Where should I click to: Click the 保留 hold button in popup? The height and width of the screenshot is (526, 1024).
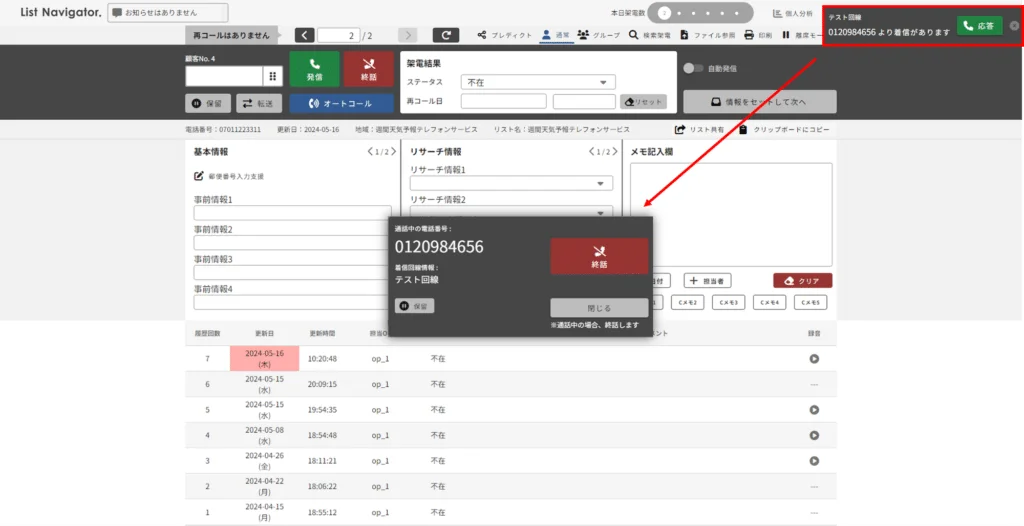click(415, 306)
